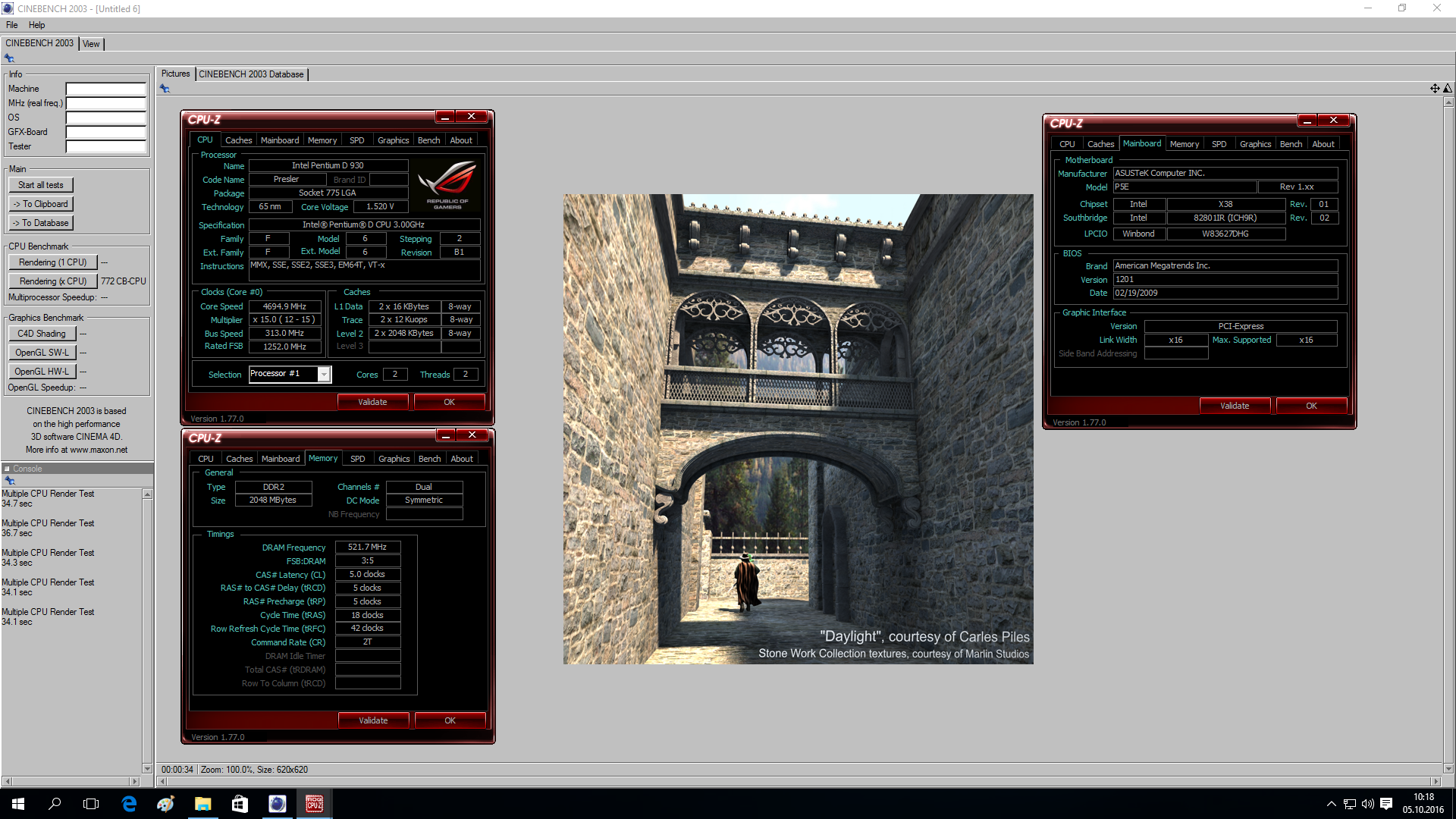The image size is (1456, 819).
Task: Click the pin icon under Pictures tab
Action: 165,89
